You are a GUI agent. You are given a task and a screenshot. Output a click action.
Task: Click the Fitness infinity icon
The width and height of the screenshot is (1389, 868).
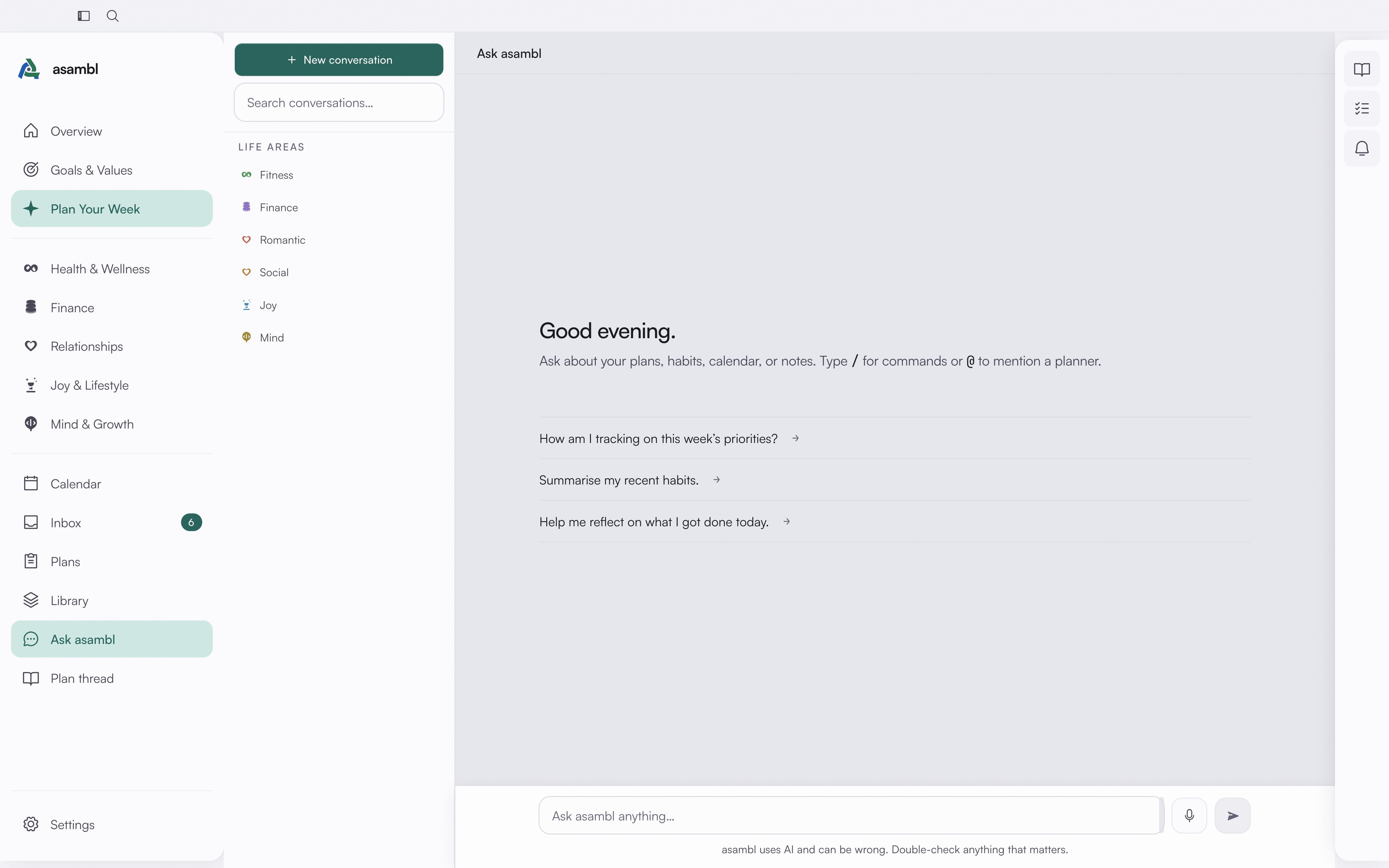pyautogui.click(x=246, y=175)
